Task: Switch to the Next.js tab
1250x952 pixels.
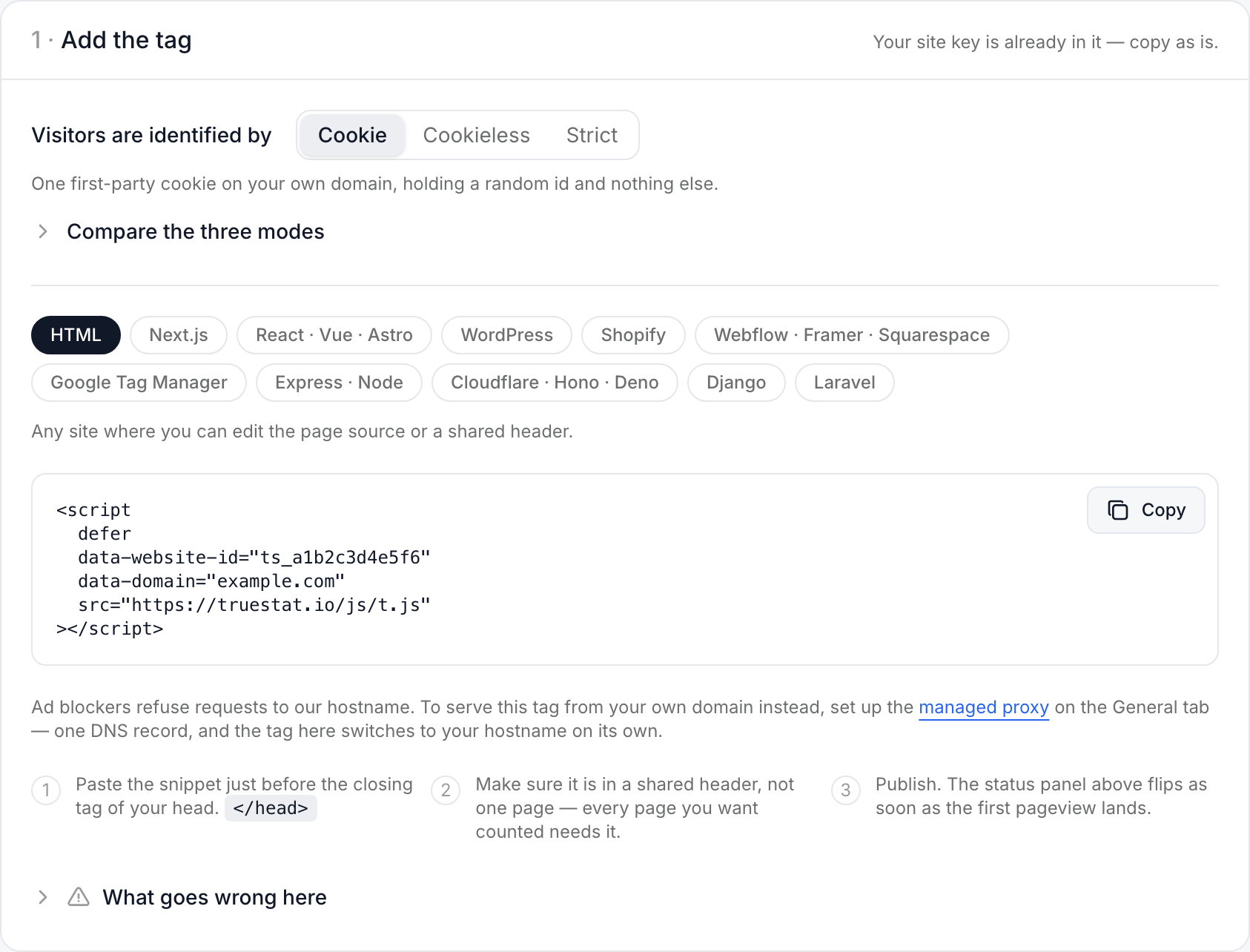Action: 179,335
